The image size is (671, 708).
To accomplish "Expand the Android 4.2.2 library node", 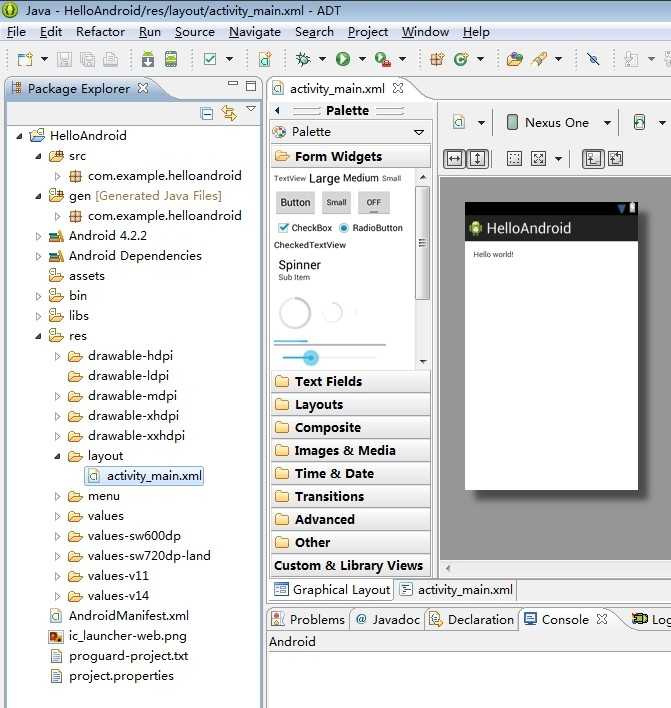I will [x=38, y=236].
